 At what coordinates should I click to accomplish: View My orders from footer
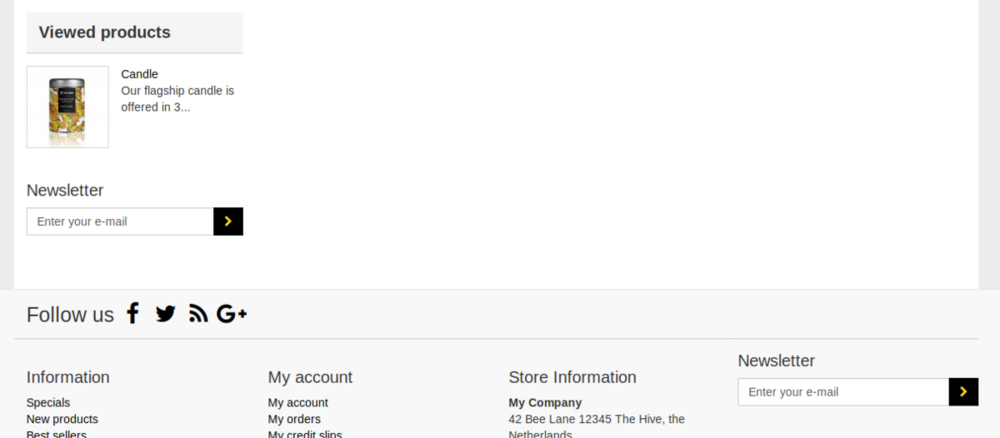(294, 419)
